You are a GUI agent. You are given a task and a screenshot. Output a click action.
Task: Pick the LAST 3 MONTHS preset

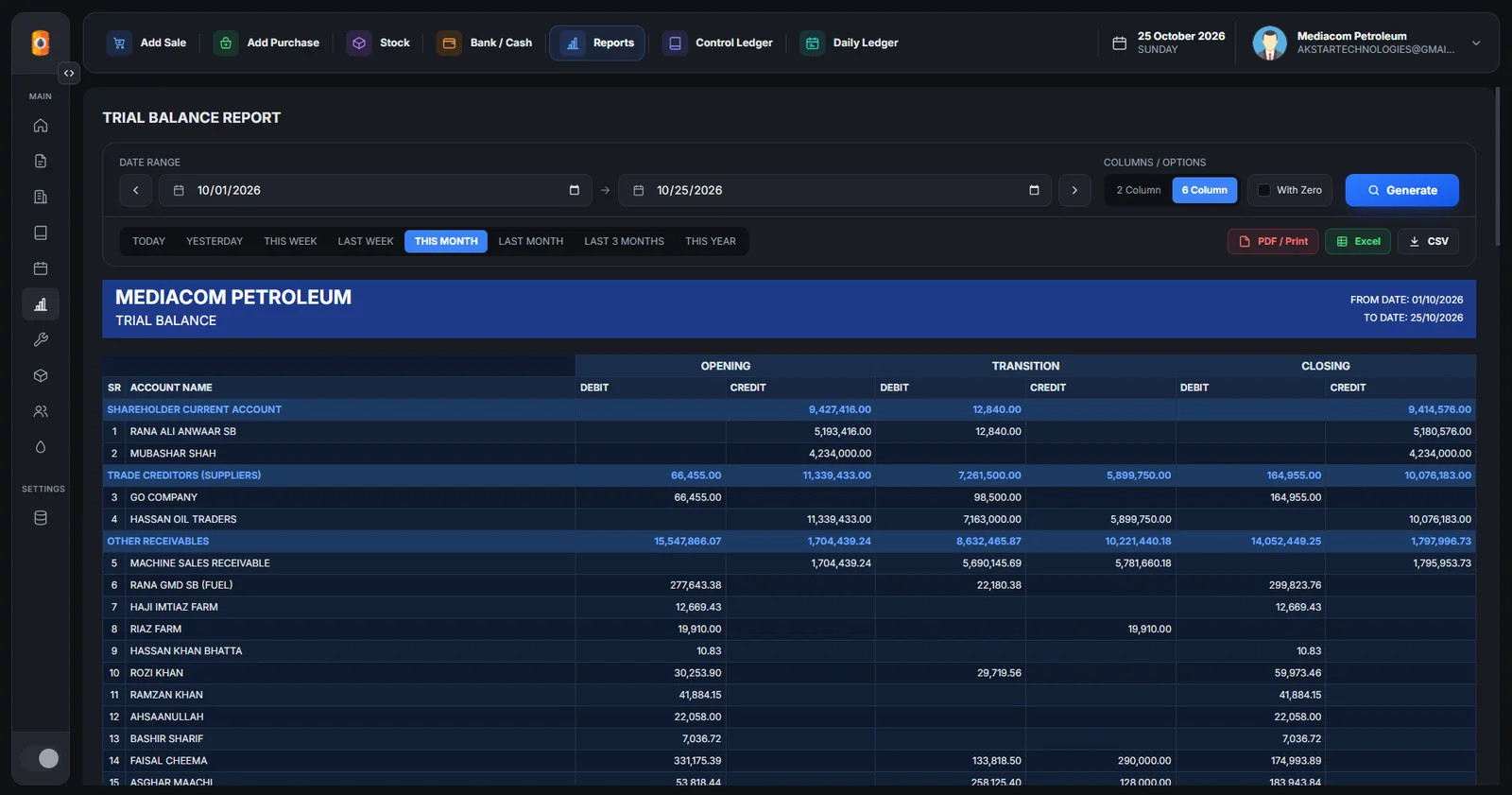(x=624, y=241)
